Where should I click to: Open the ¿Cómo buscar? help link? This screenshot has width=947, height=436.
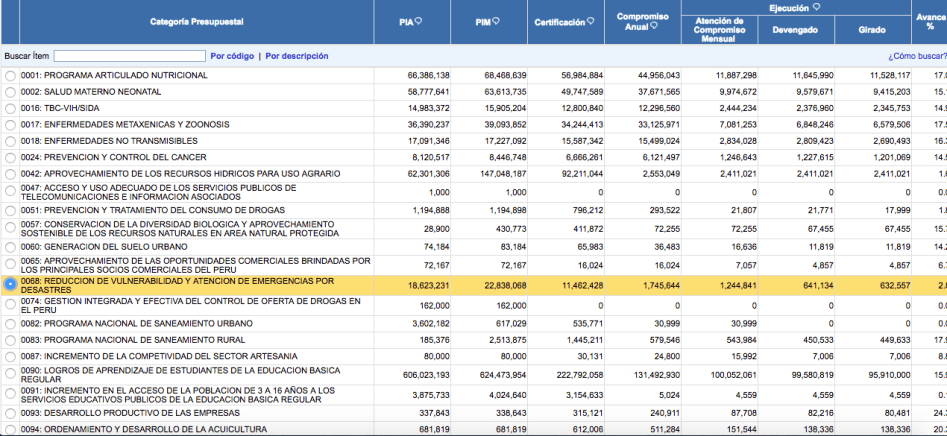[x=917, y=57]
